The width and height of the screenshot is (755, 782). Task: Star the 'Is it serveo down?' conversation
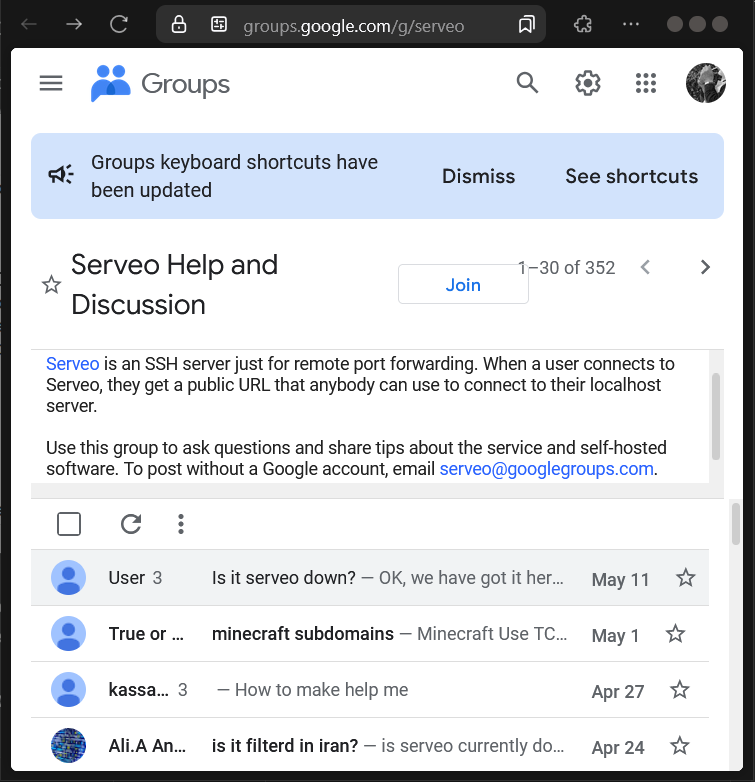point(686,578)
